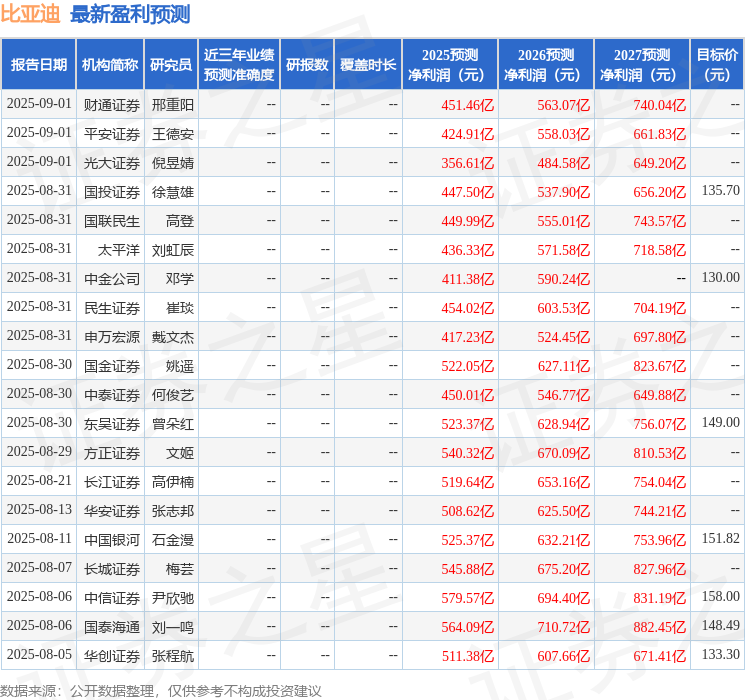Select target price 158.00
Image resolution: width=745 pixels, height=700 pixels.
tap(721, 596)
